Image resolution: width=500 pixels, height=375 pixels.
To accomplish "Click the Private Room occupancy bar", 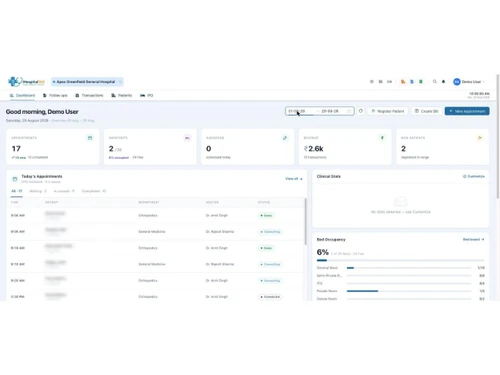I will (x=409, y=291).
